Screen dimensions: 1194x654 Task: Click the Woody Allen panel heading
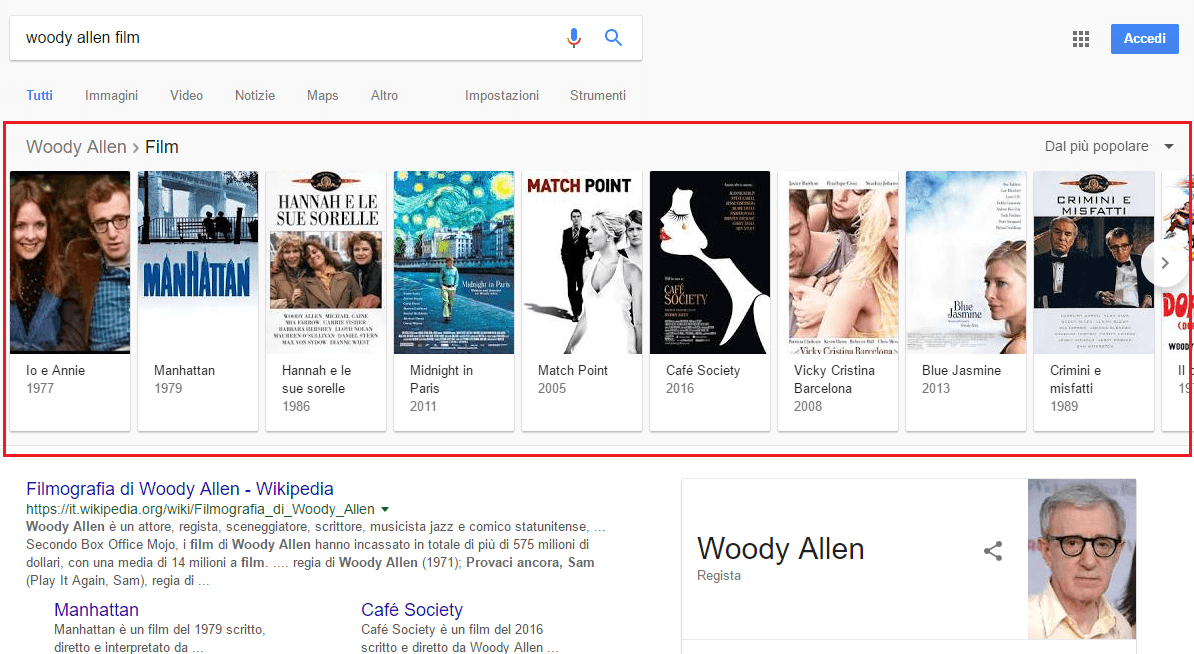(x=781, y=549)
